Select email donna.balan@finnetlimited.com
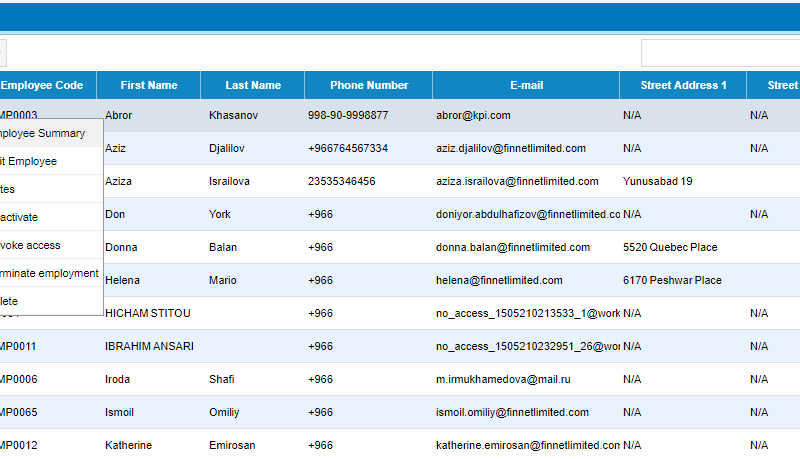This screenshot has height=459, width=800. point(513,247)
